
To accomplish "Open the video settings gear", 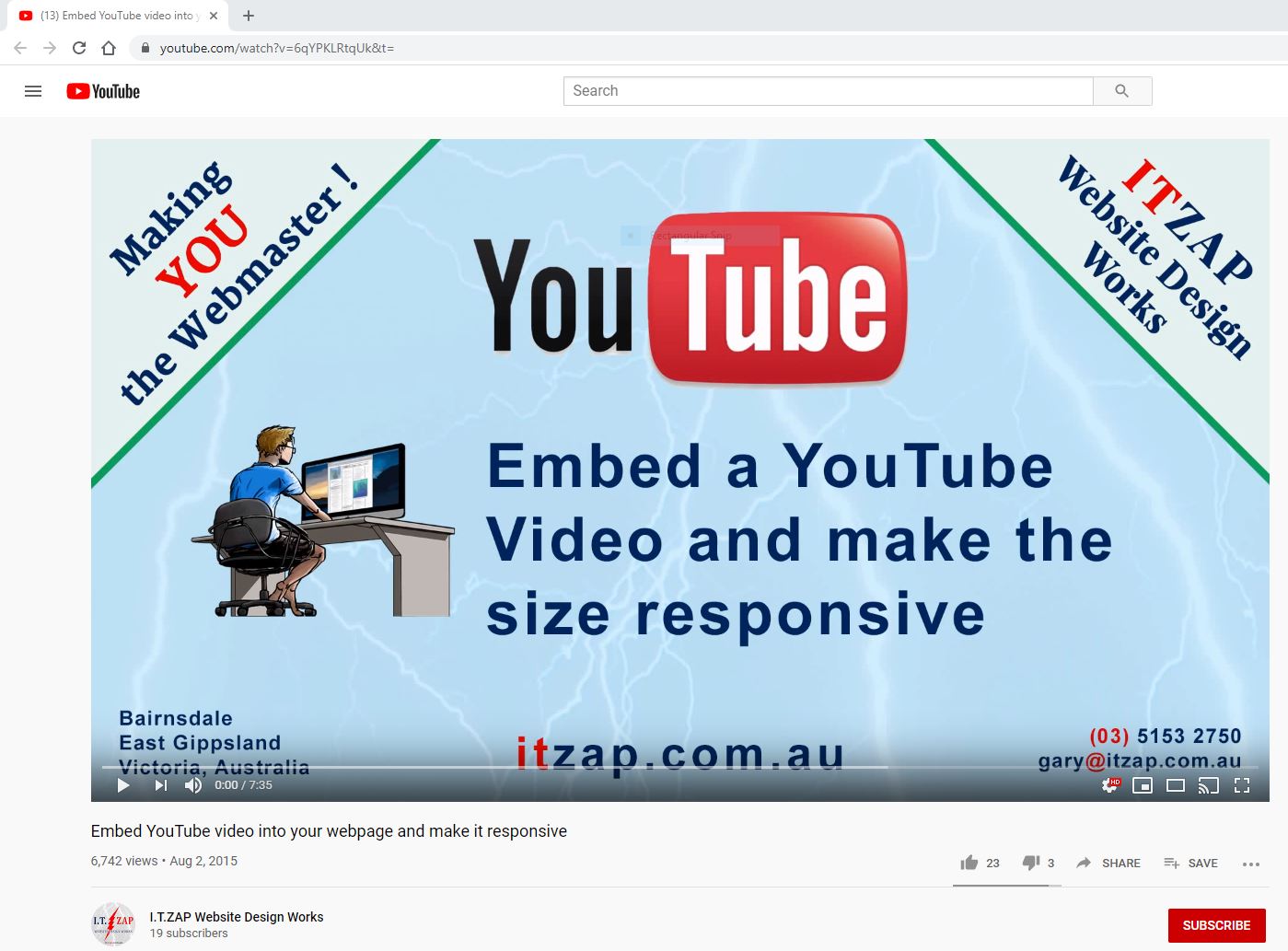I will [x=1110, y=785].
